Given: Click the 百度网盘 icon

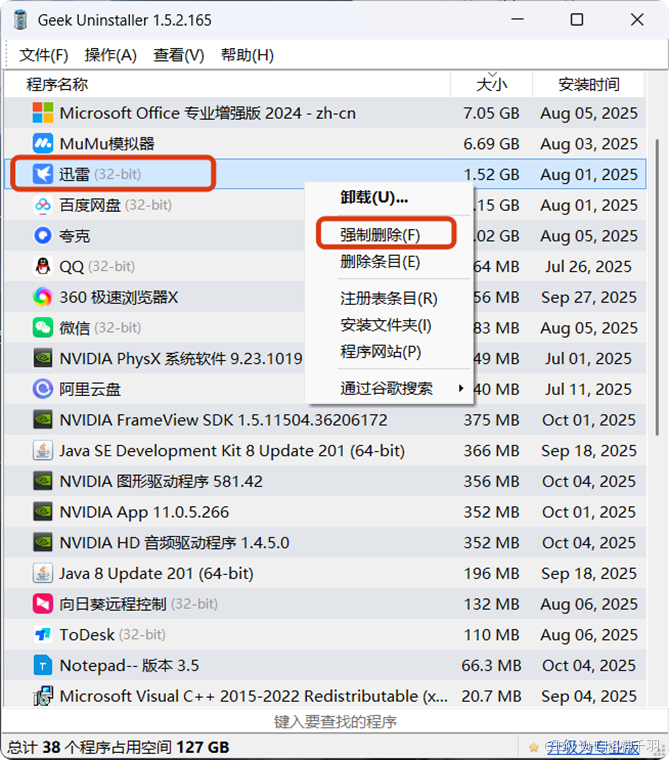Looking at the screenshot, I should 43,205.
